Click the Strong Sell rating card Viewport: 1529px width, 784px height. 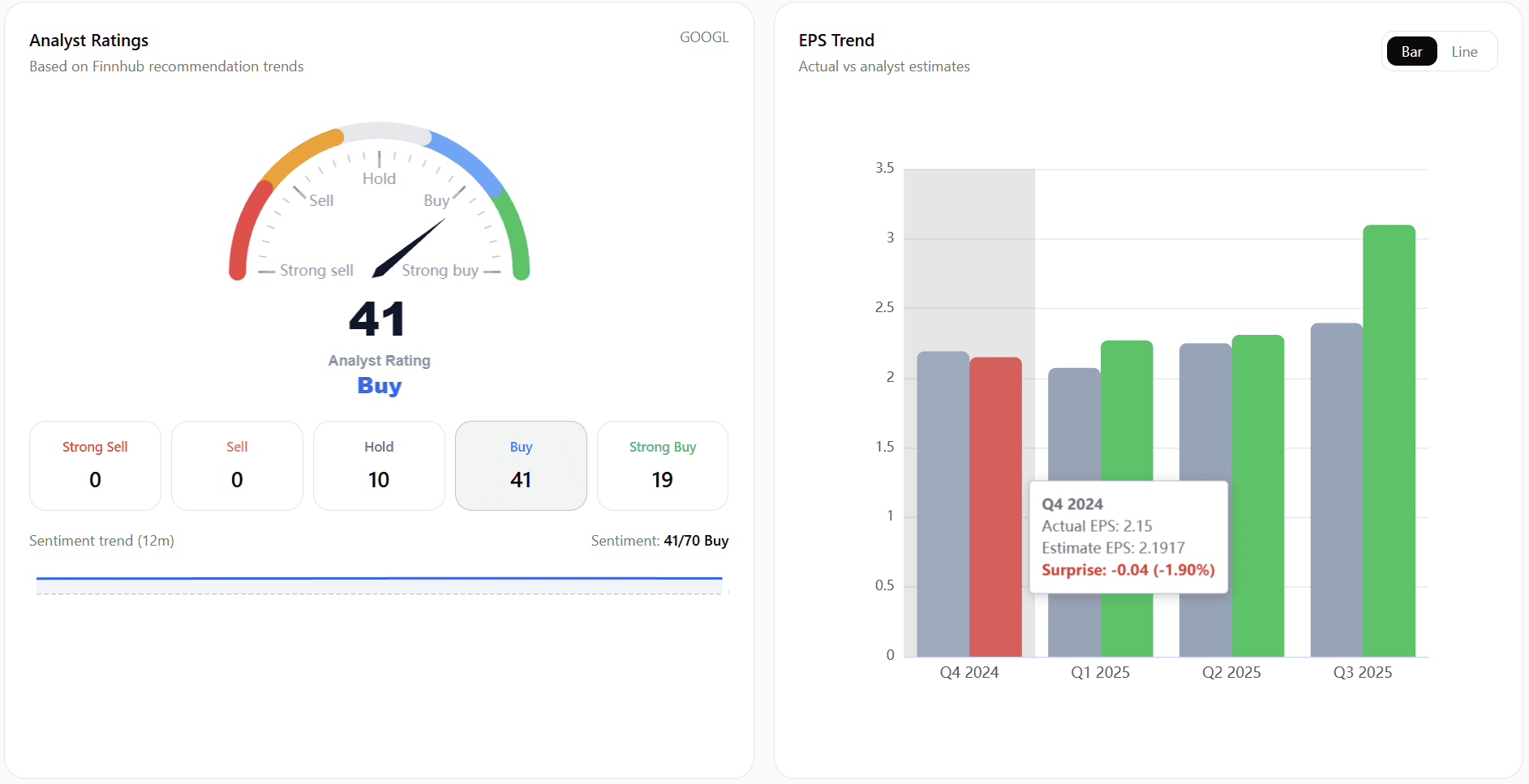(95, 465)
